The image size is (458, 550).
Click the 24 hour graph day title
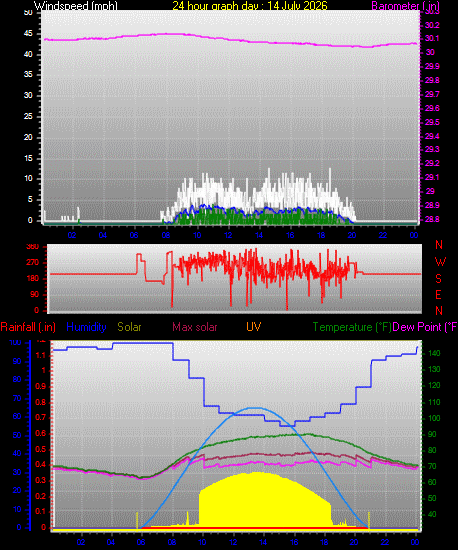[x=250, y=6]
